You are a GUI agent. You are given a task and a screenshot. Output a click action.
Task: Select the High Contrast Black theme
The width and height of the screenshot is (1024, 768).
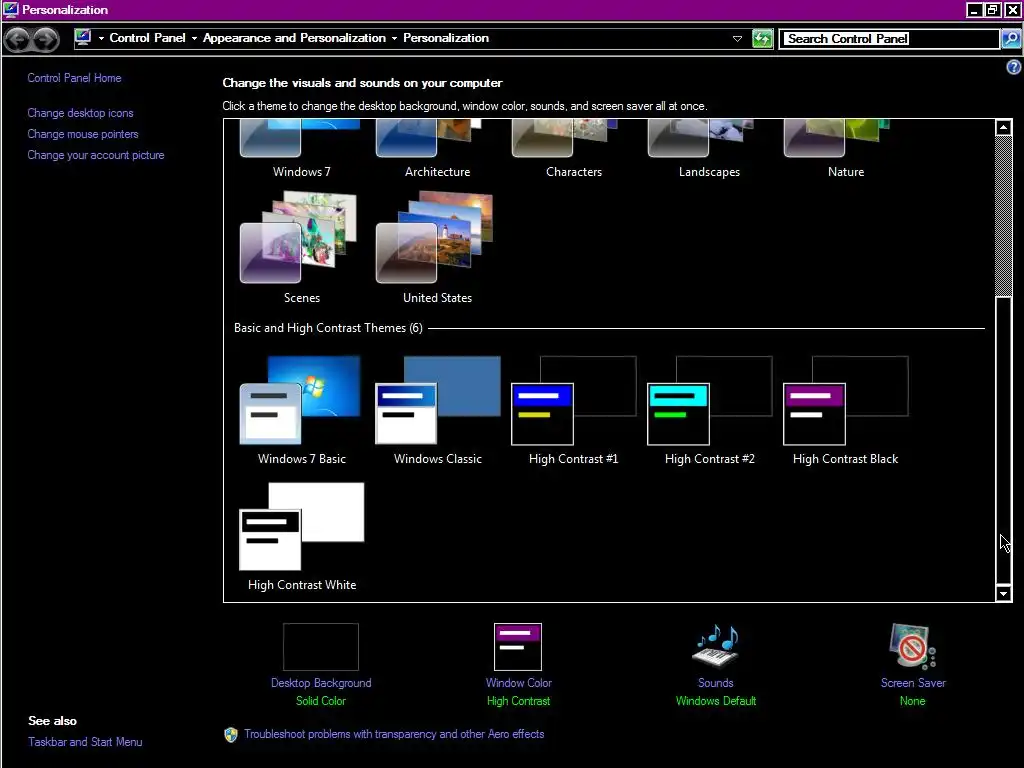[x=845, y=400]
